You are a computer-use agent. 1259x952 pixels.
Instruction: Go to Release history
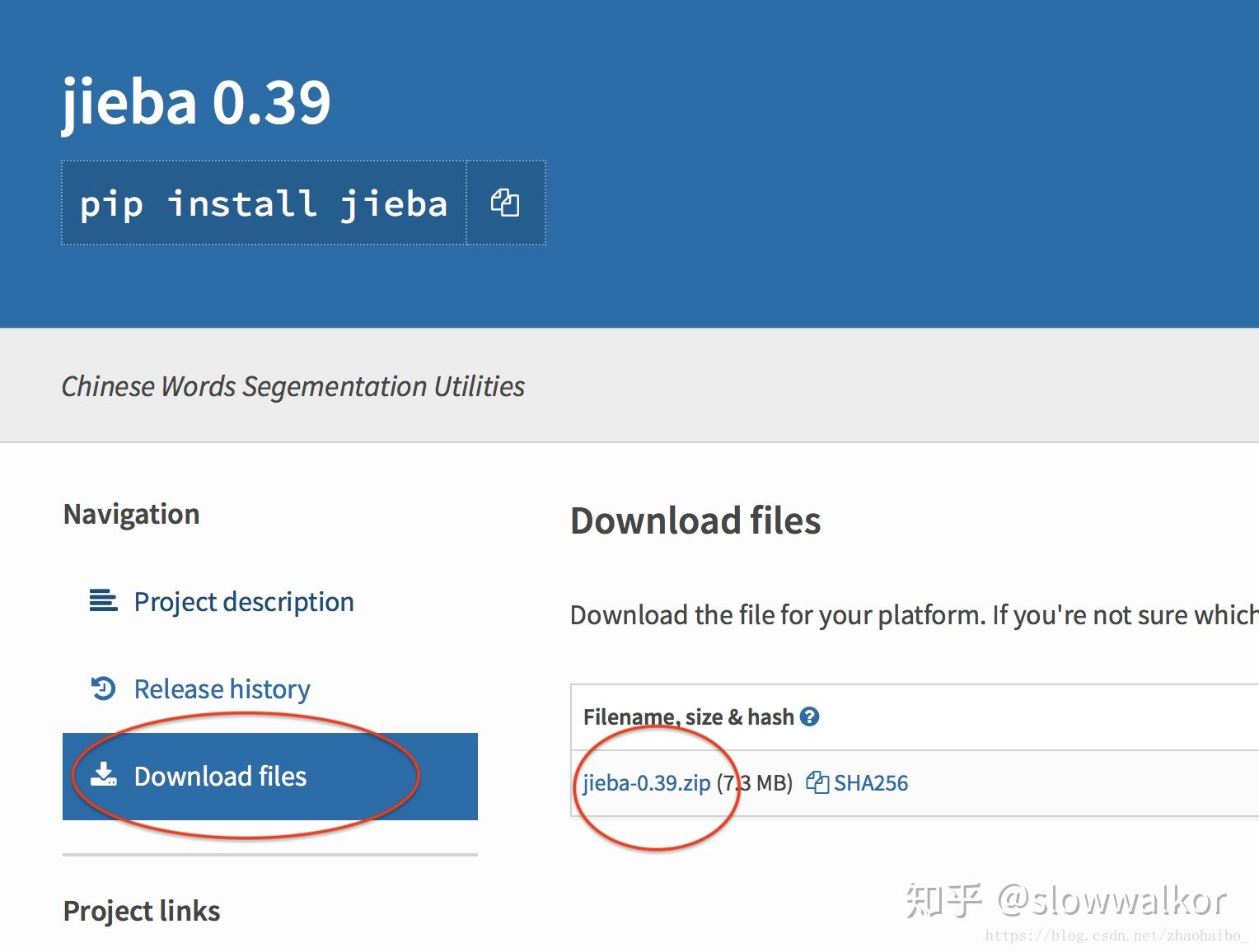coord(222,688)
